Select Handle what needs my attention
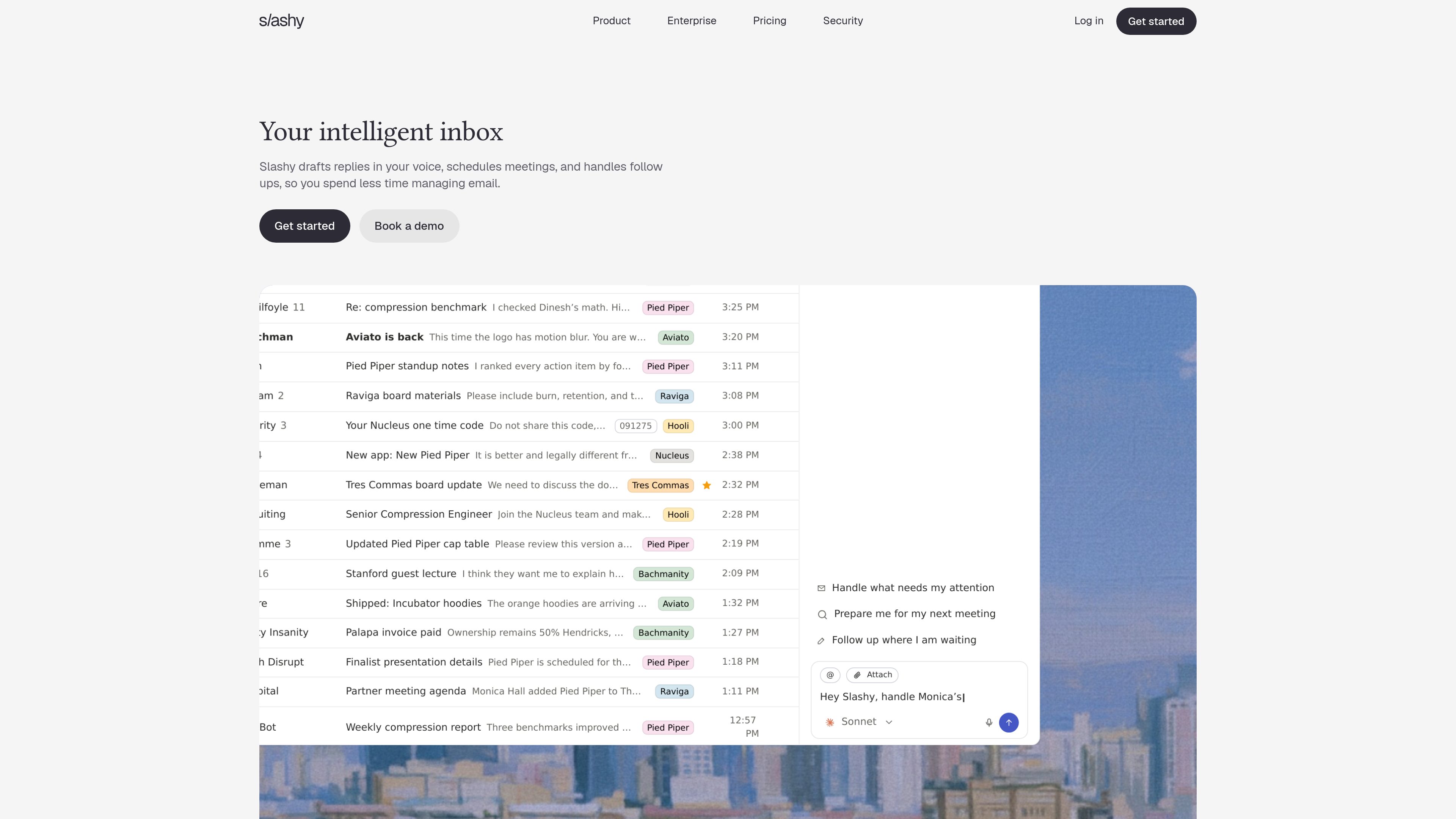Image resolution: width=1456 pixels, height=819 pixels. click(x=906, y=588)
